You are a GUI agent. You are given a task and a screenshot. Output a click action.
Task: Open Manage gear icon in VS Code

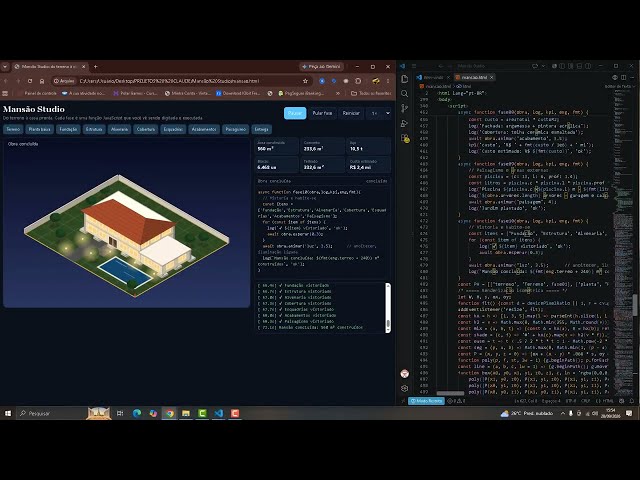coord(404,388)
